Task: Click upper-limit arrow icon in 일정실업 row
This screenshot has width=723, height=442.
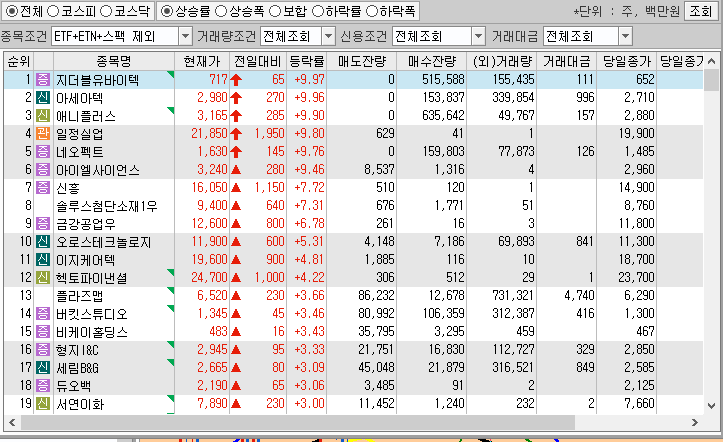Action: pyautogui.click(x=236, y=134)
